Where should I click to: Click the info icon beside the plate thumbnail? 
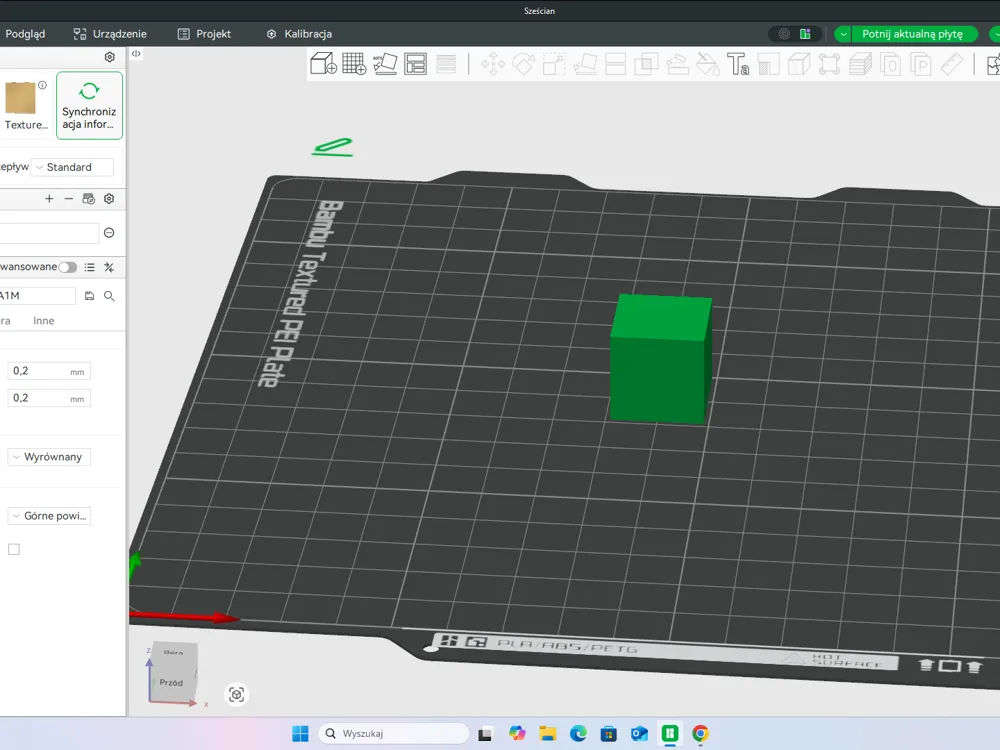tap(42, 85)
